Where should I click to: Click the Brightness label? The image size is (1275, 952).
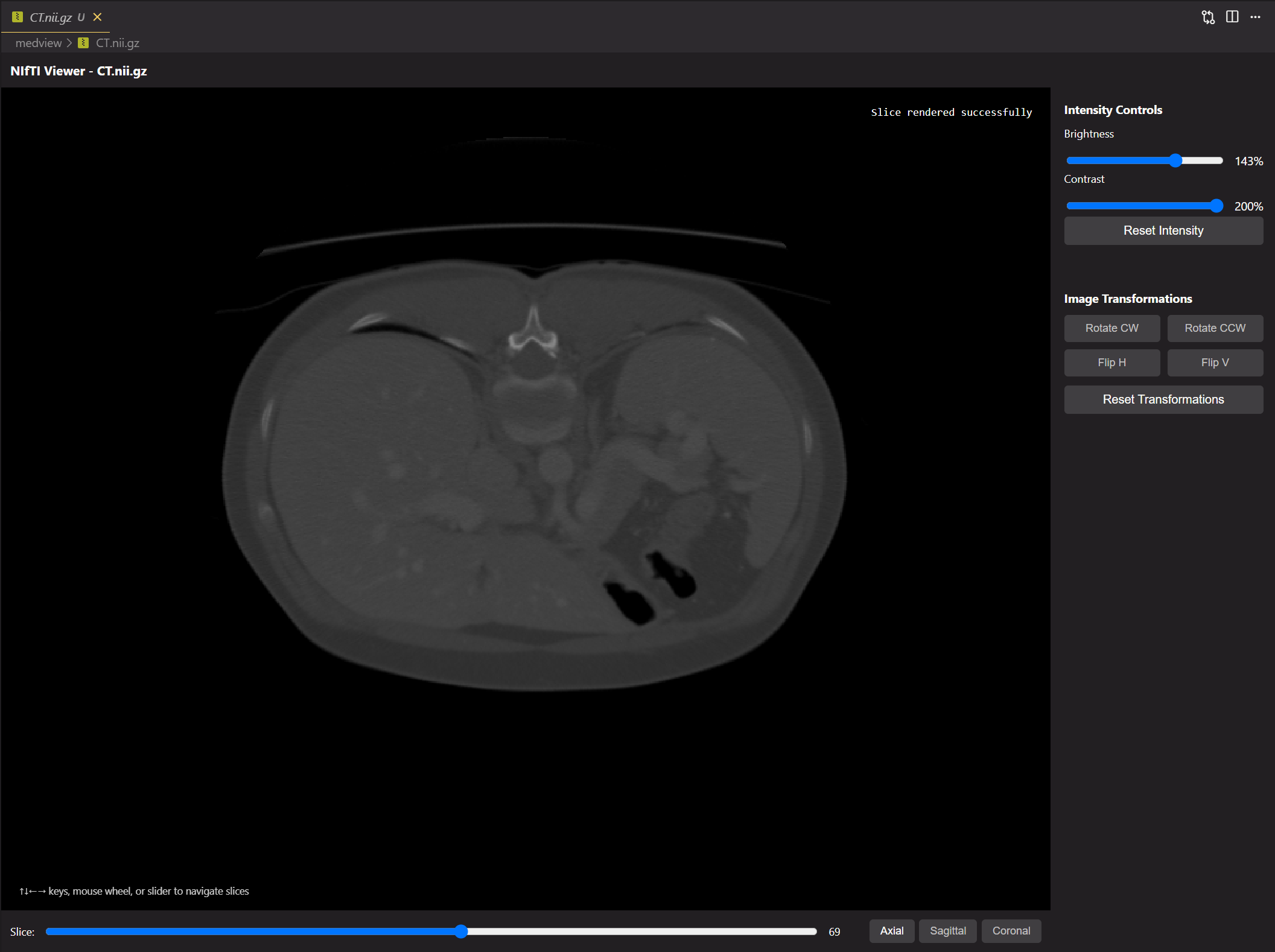point(1089,134)
